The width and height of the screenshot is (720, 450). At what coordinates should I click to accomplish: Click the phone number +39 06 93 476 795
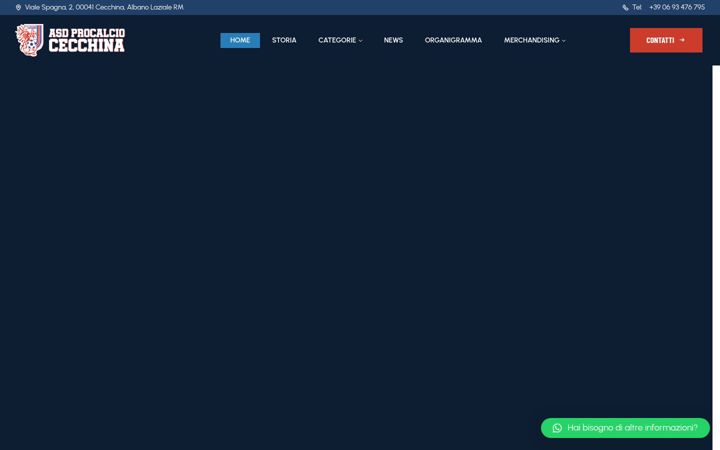pos(677,7)
